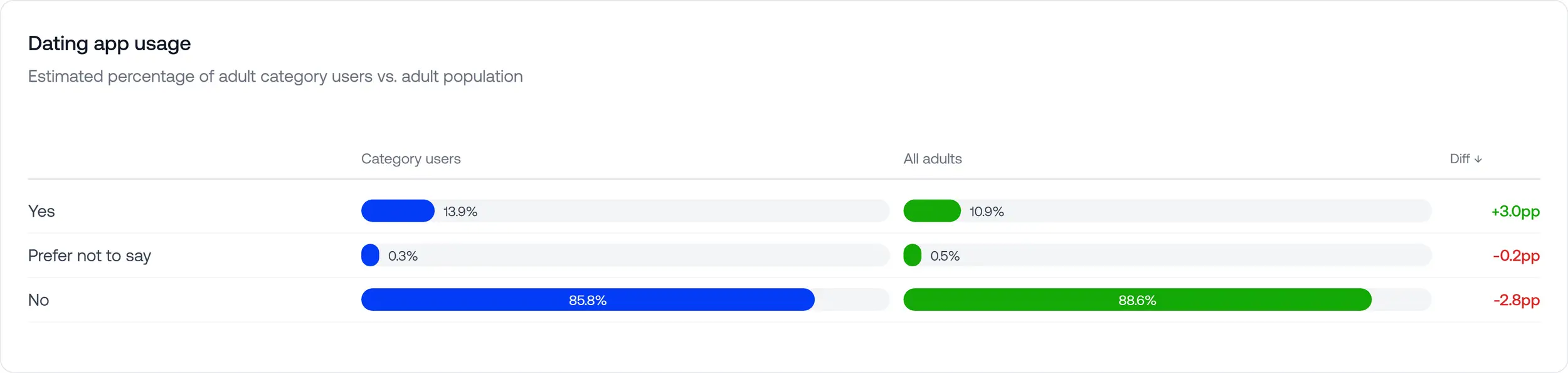Click the blue 85.8% bar for No
This screenshot has width=1568, height=373.
(587, 300)
